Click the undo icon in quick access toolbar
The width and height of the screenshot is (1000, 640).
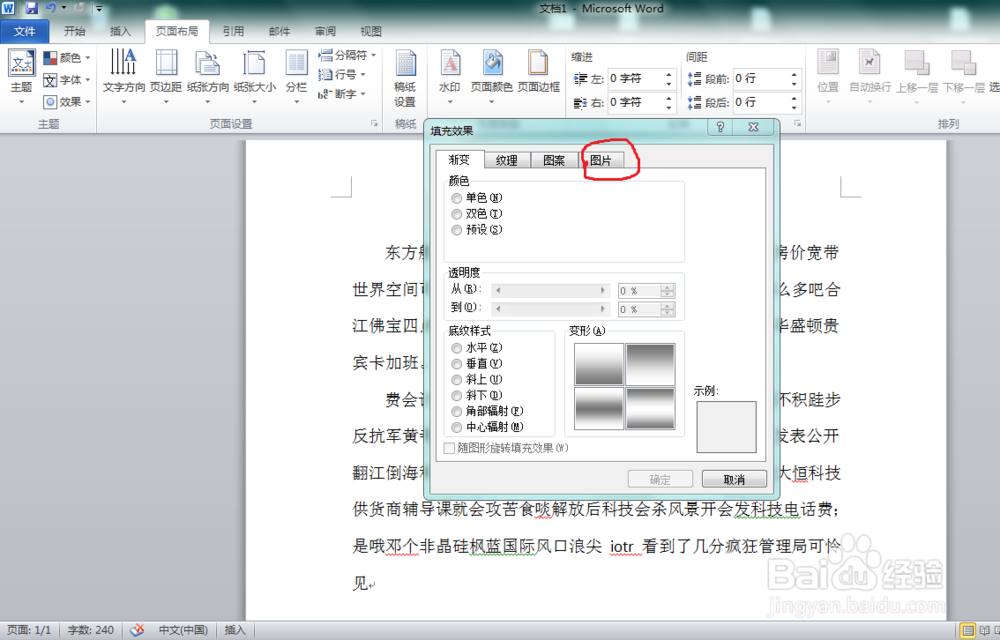tap(51, 8)
